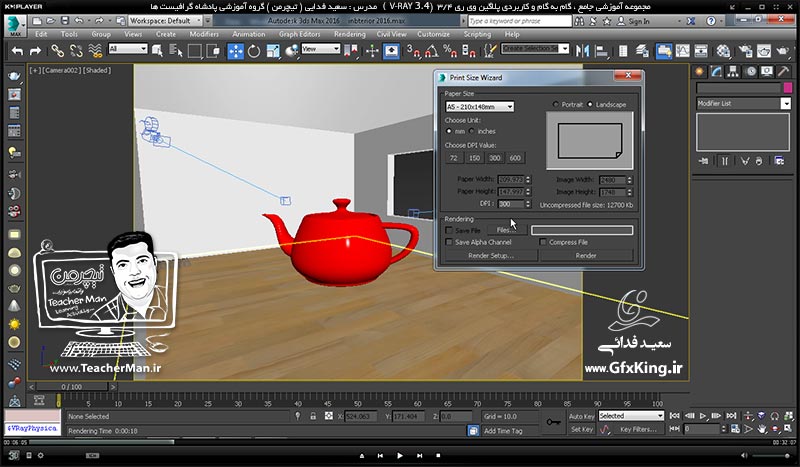This screenshot has width=800, height=467.
Task: Select the Unlink Selection tool
Action: [76, 51]
